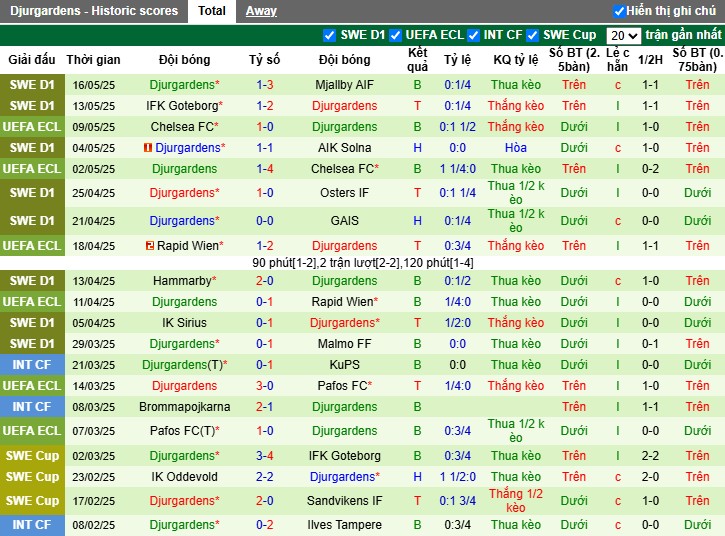Viewport: 725px width, 536px height.
Task: Click the odds 1 1/2:0 in IK Oddevold row
Action: pyautogui.click(x=458, y=477)
